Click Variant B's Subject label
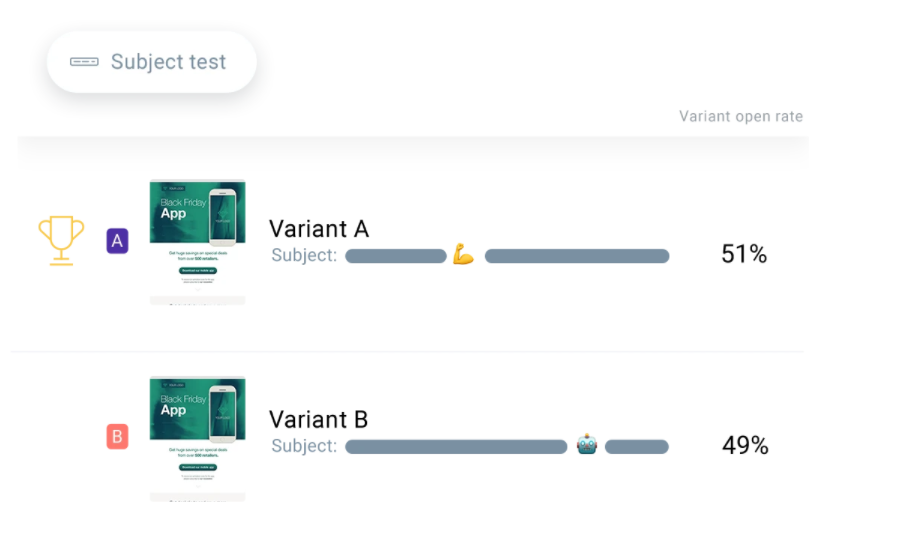 (304, 446)
